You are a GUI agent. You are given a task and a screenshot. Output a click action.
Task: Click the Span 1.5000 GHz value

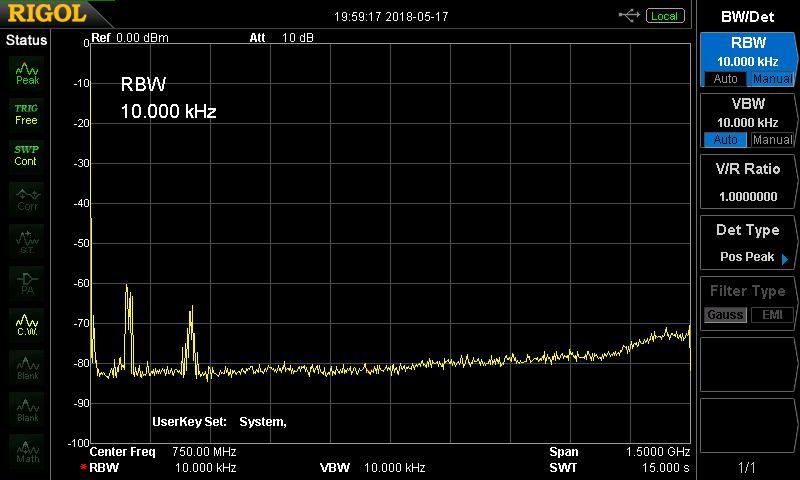[658, 452]
